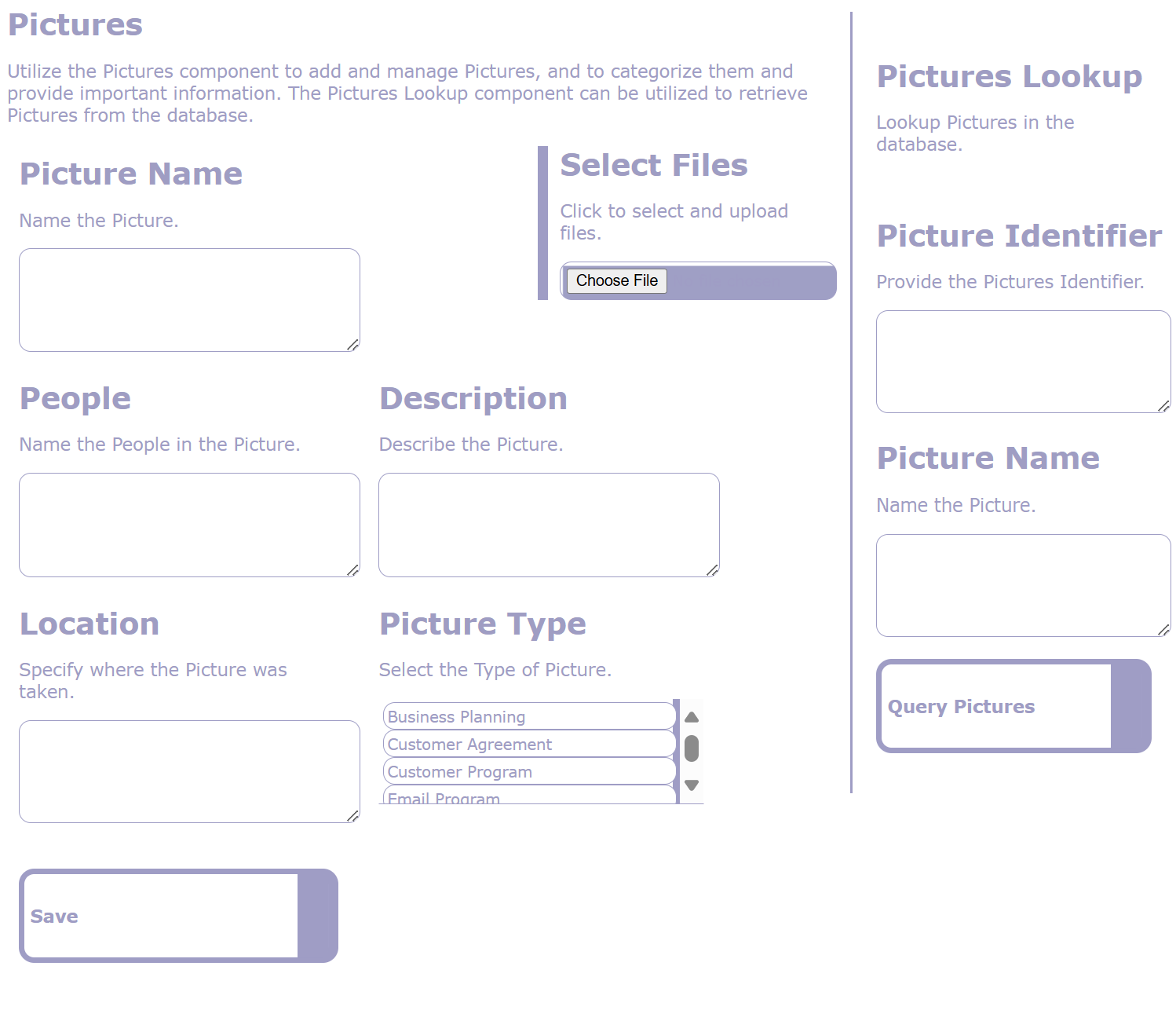Click the Picture Type list scrollbar thumb

click(x=692, y=748)
